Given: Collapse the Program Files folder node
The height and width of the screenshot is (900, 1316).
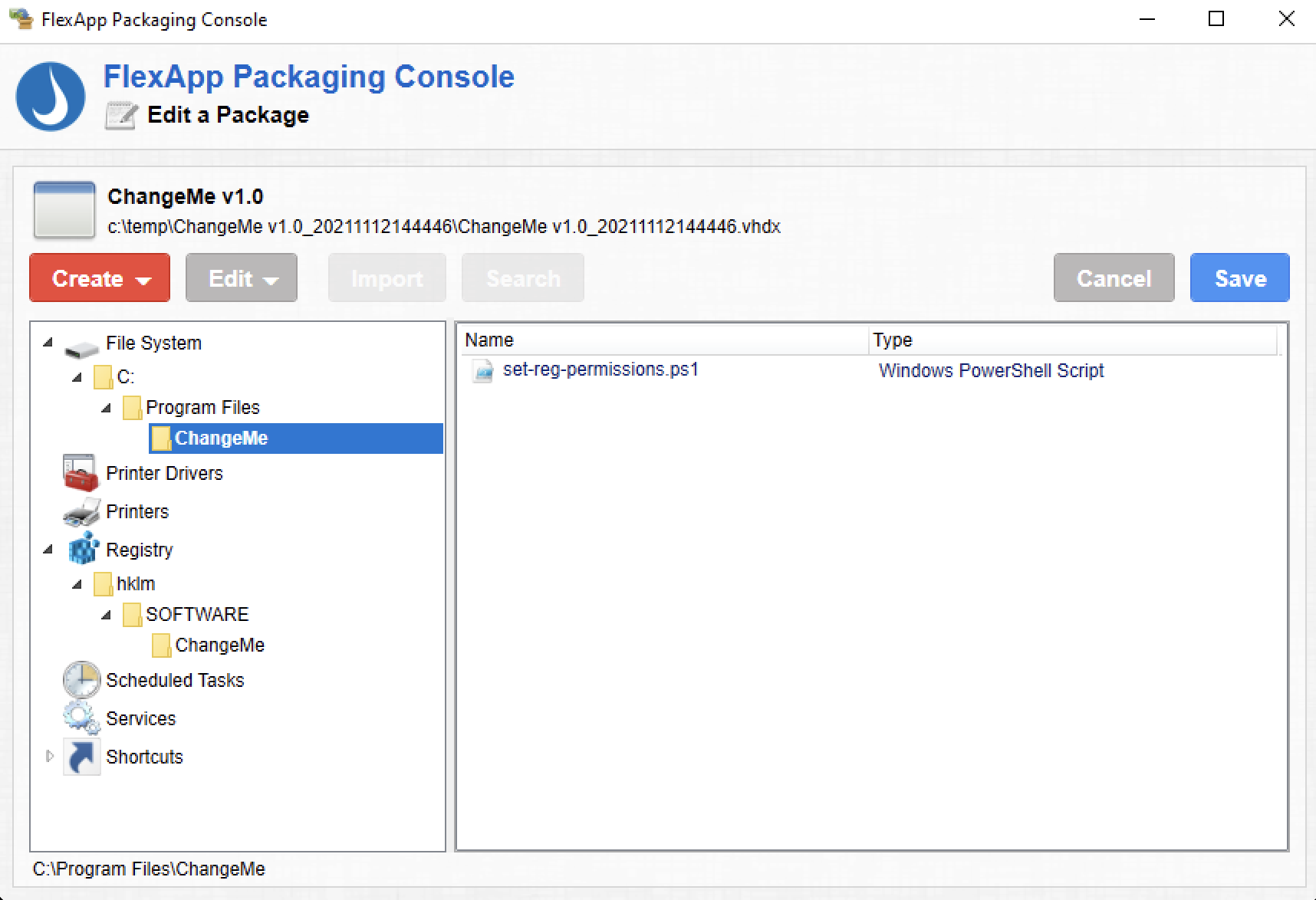Looking at the screenshot, I should (x=106, y=408).
